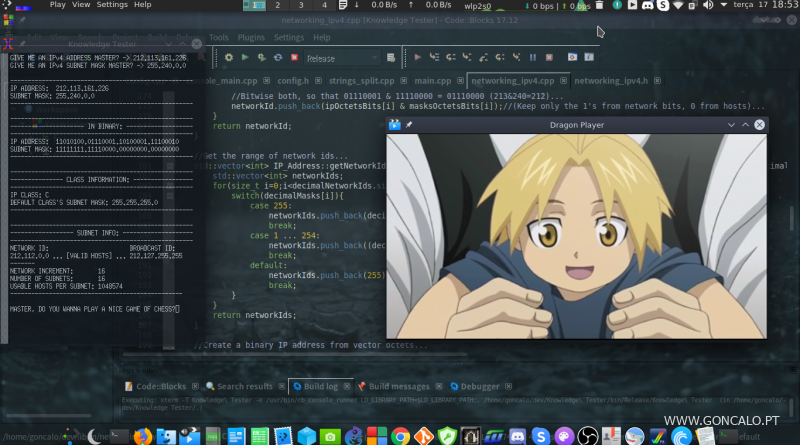Click the Break debugger pause icon
This screenshot has height=445, width=800.
click(x=533, y=58)
